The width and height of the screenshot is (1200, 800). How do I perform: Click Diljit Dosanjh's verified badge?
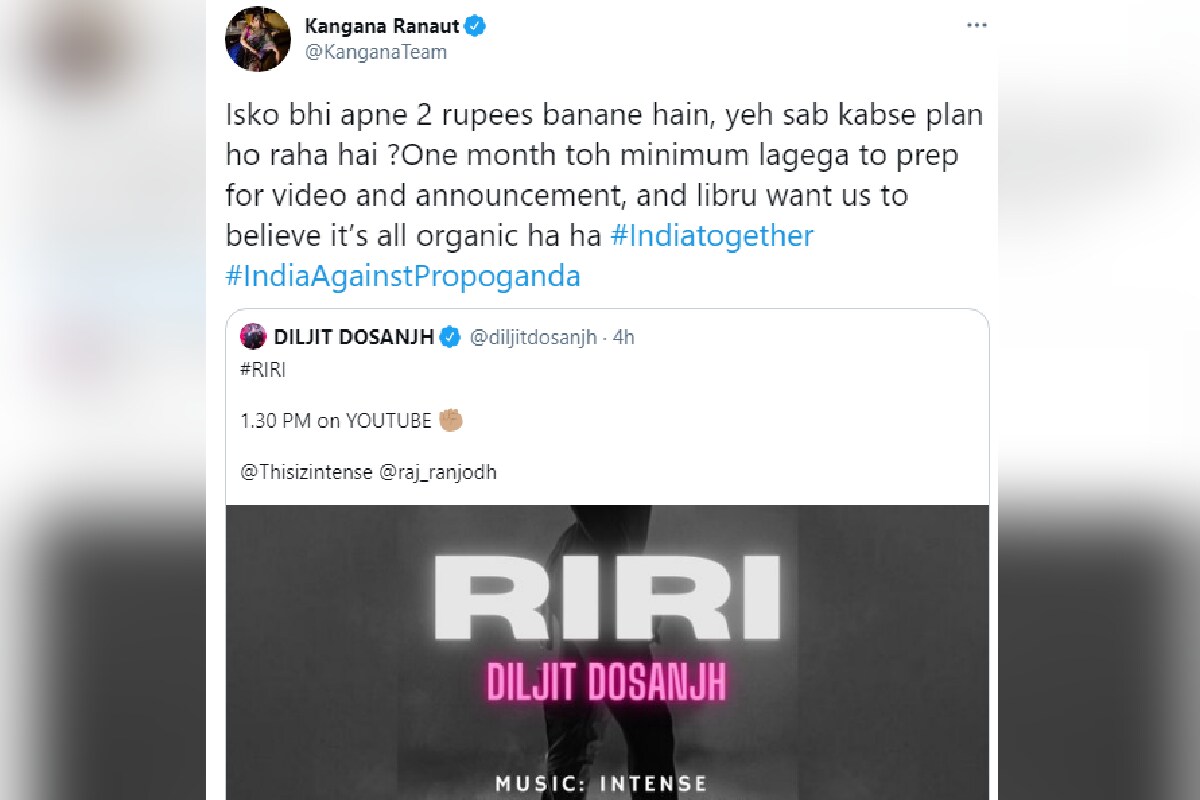(x=450, y=337)
